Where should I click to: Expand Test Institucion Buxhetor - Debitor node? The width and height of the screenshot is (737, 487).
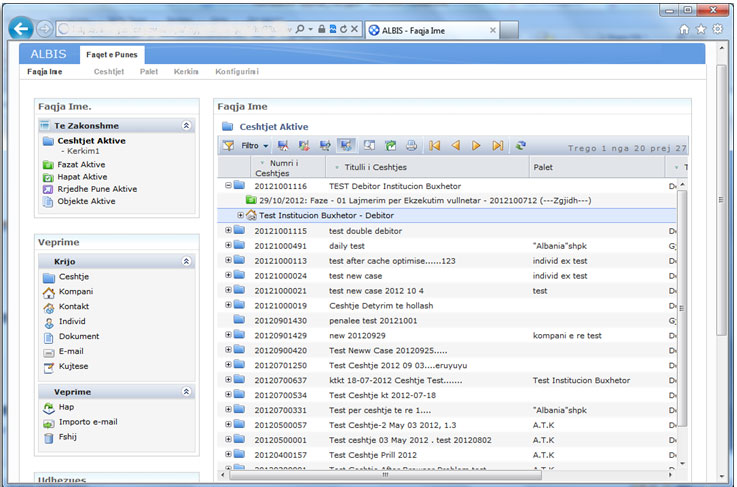tap(240, 215)
